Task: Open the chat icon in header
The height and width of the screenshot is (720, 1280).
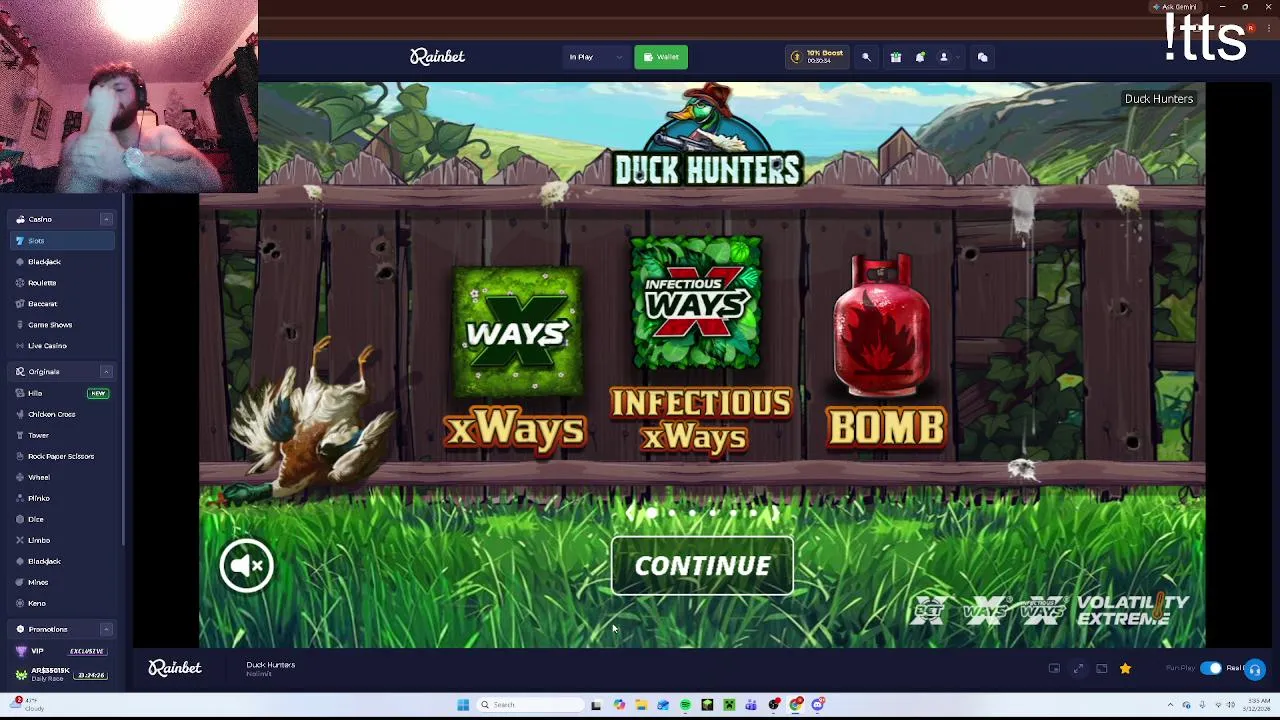Action: click(982, 57)
